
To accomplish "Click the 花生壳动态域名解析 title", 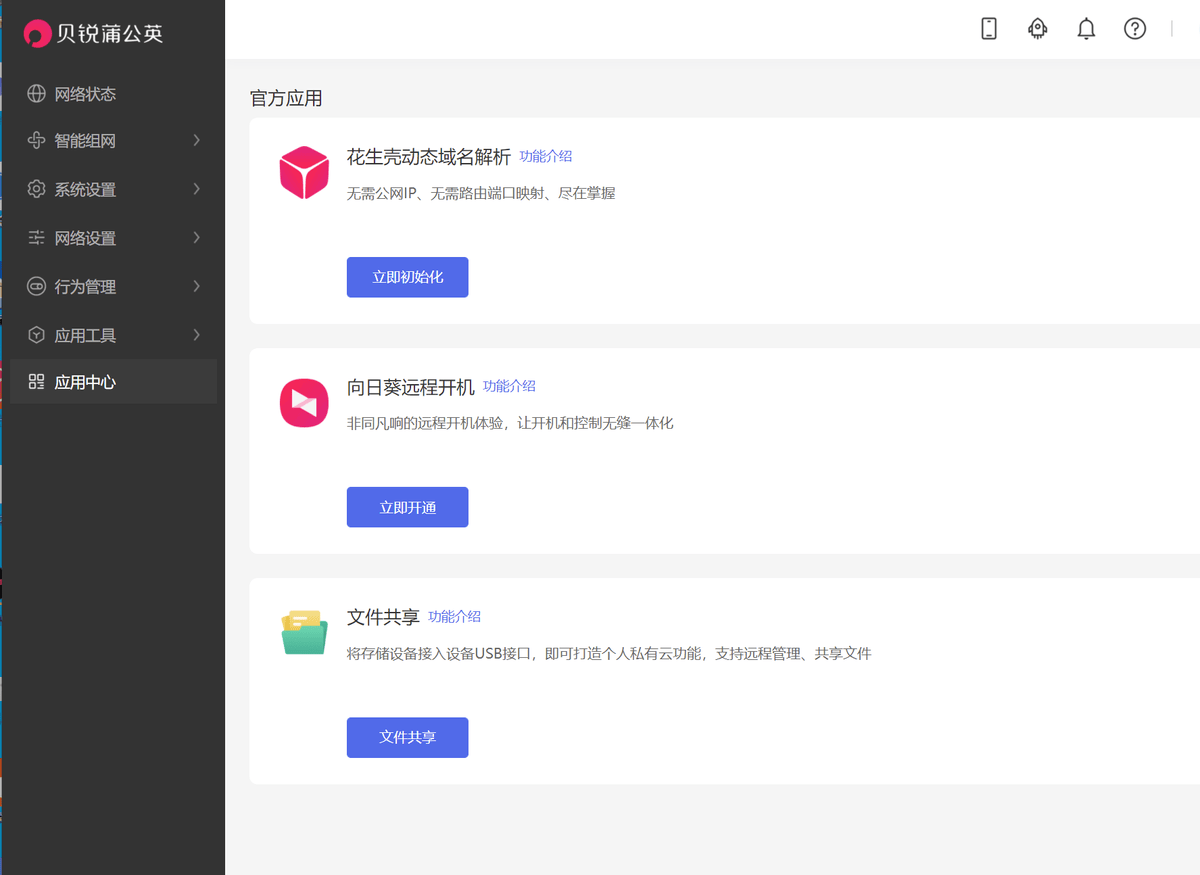I will [429, 157].
